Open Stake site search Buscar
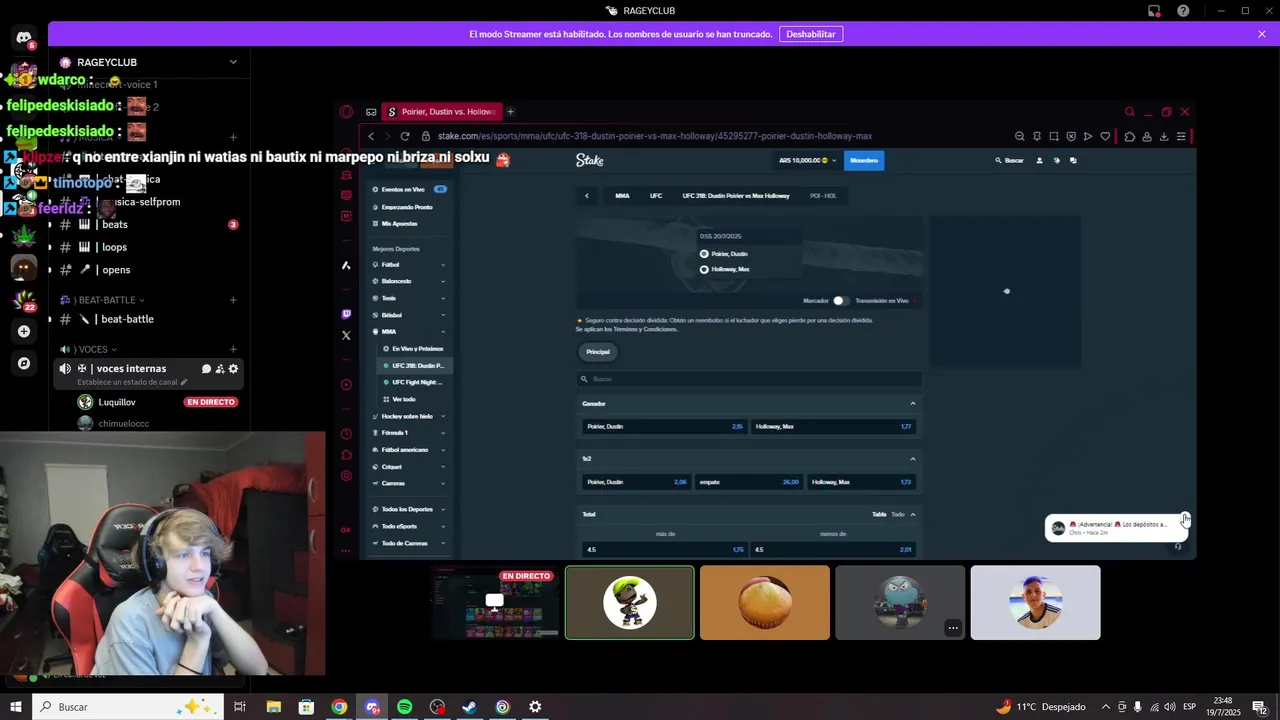 click(x=1009, y=160)
